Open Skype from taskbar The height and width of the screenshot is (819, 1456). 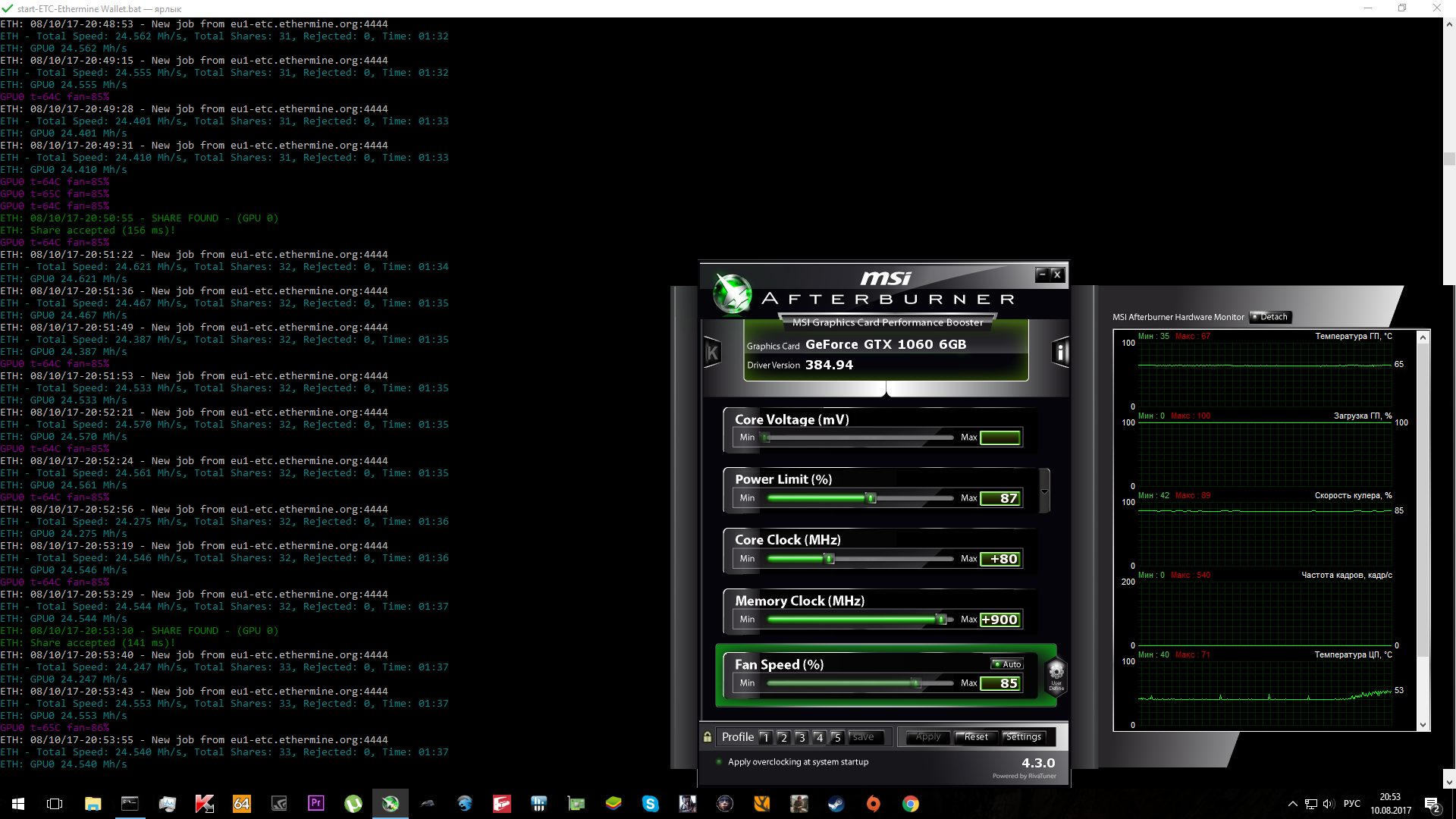[x=650, y=804]
